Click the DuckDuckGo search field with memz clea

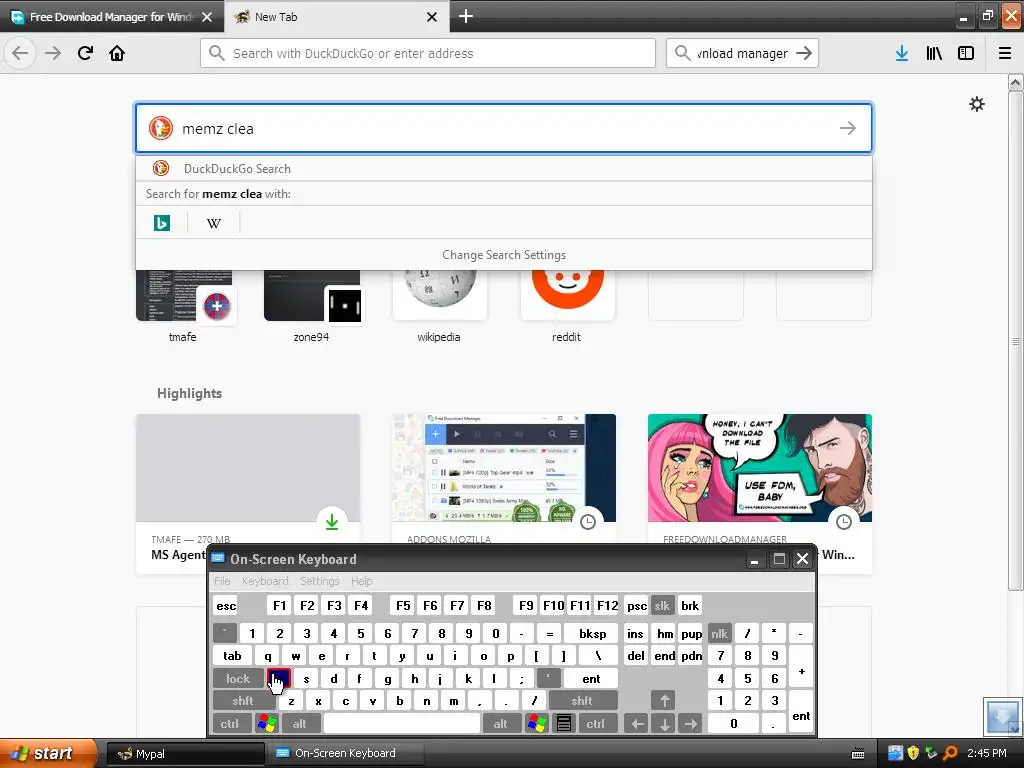(504, 128)
